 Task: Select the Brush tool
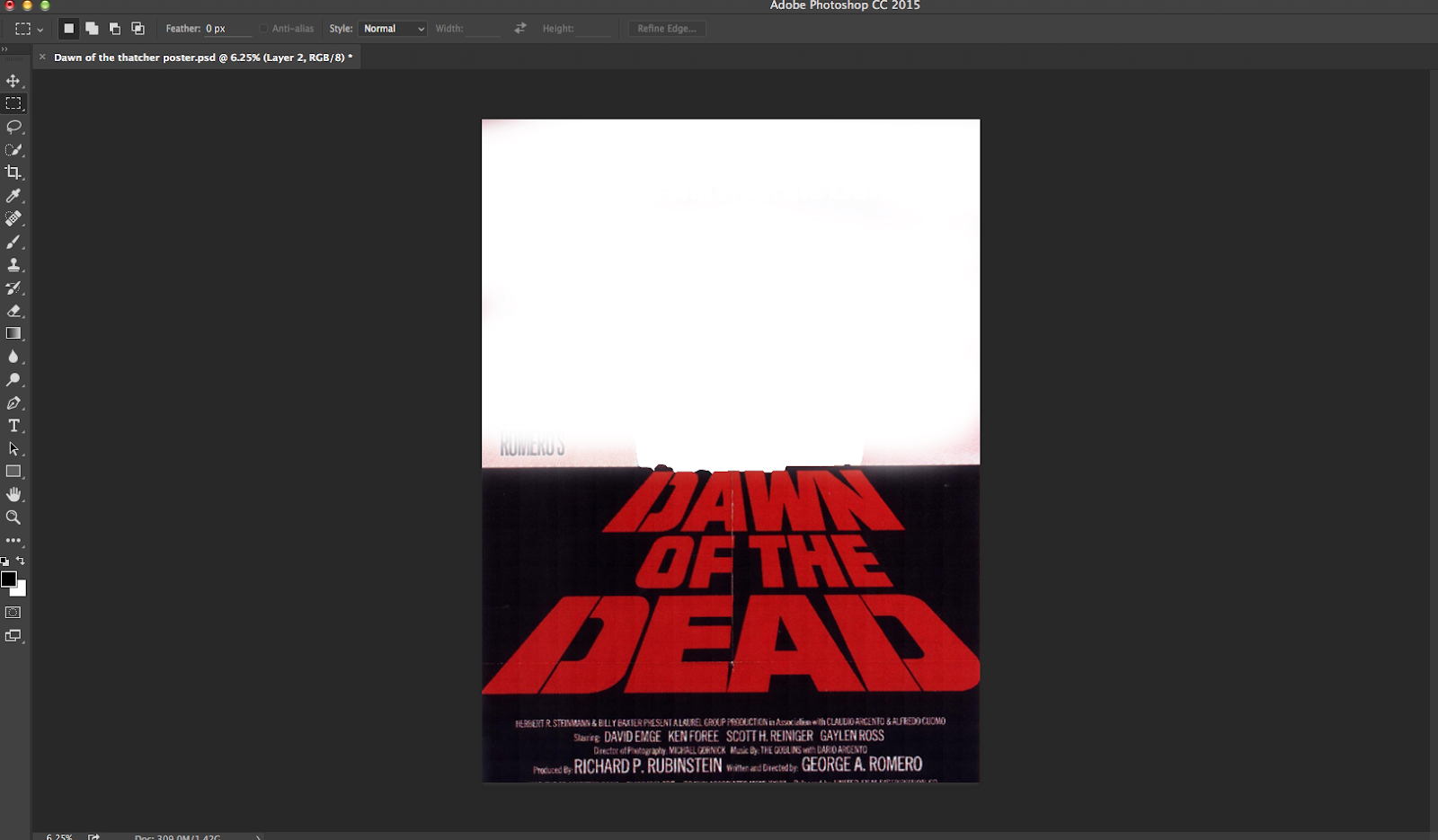coord(13,242)
